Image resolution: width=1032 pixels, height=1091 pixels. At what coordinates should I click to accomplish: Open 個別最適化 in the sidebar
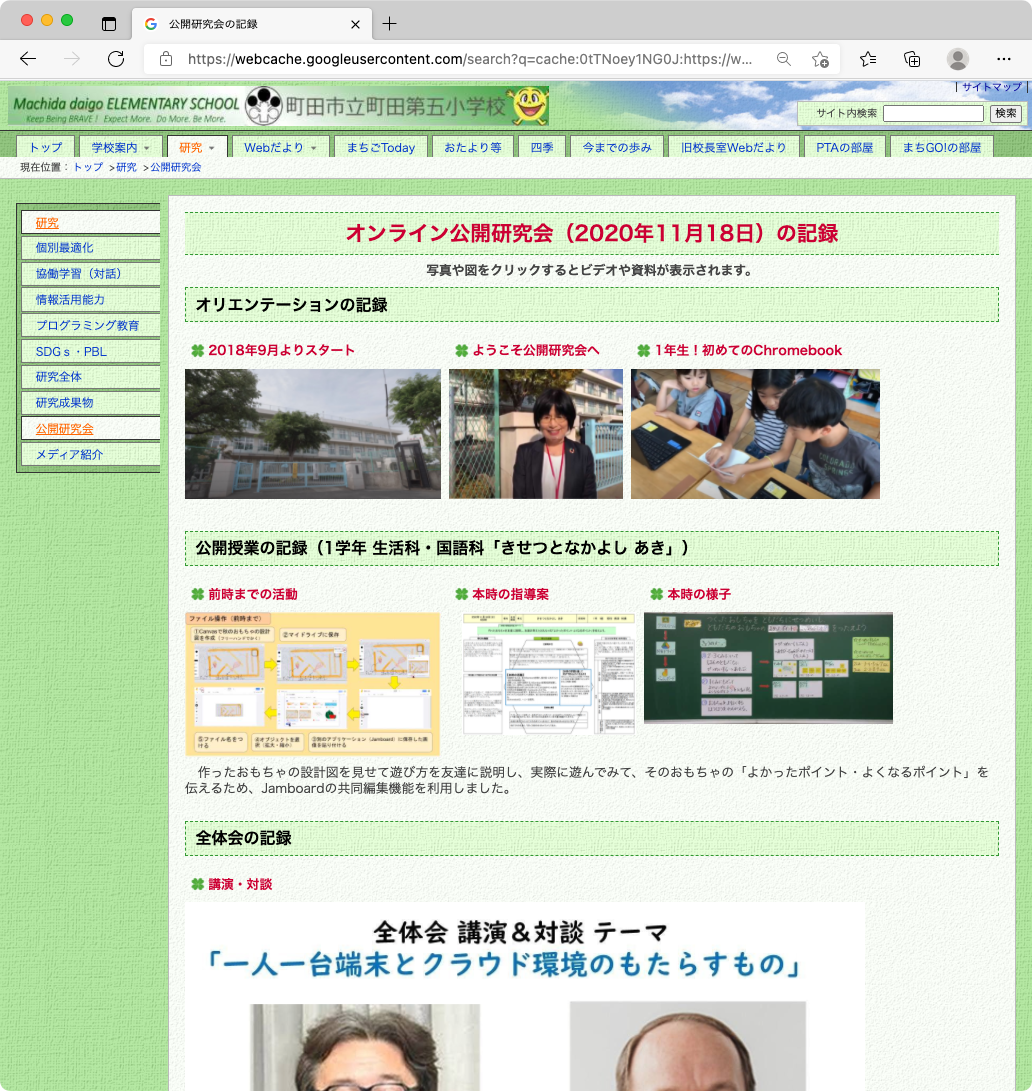coord(90,248)
